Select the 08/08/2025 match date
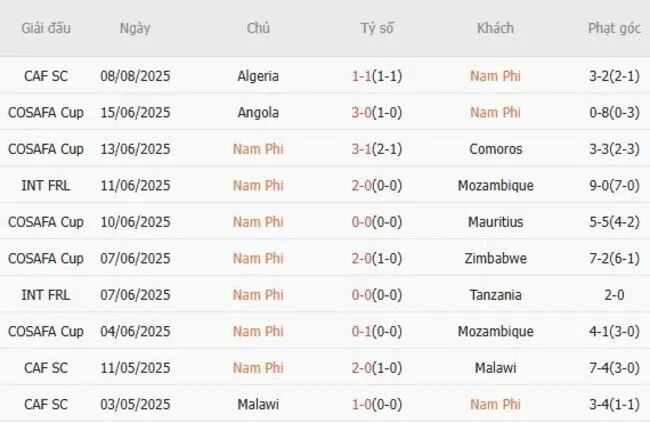The image size is (650, 423). pos(136,75)
